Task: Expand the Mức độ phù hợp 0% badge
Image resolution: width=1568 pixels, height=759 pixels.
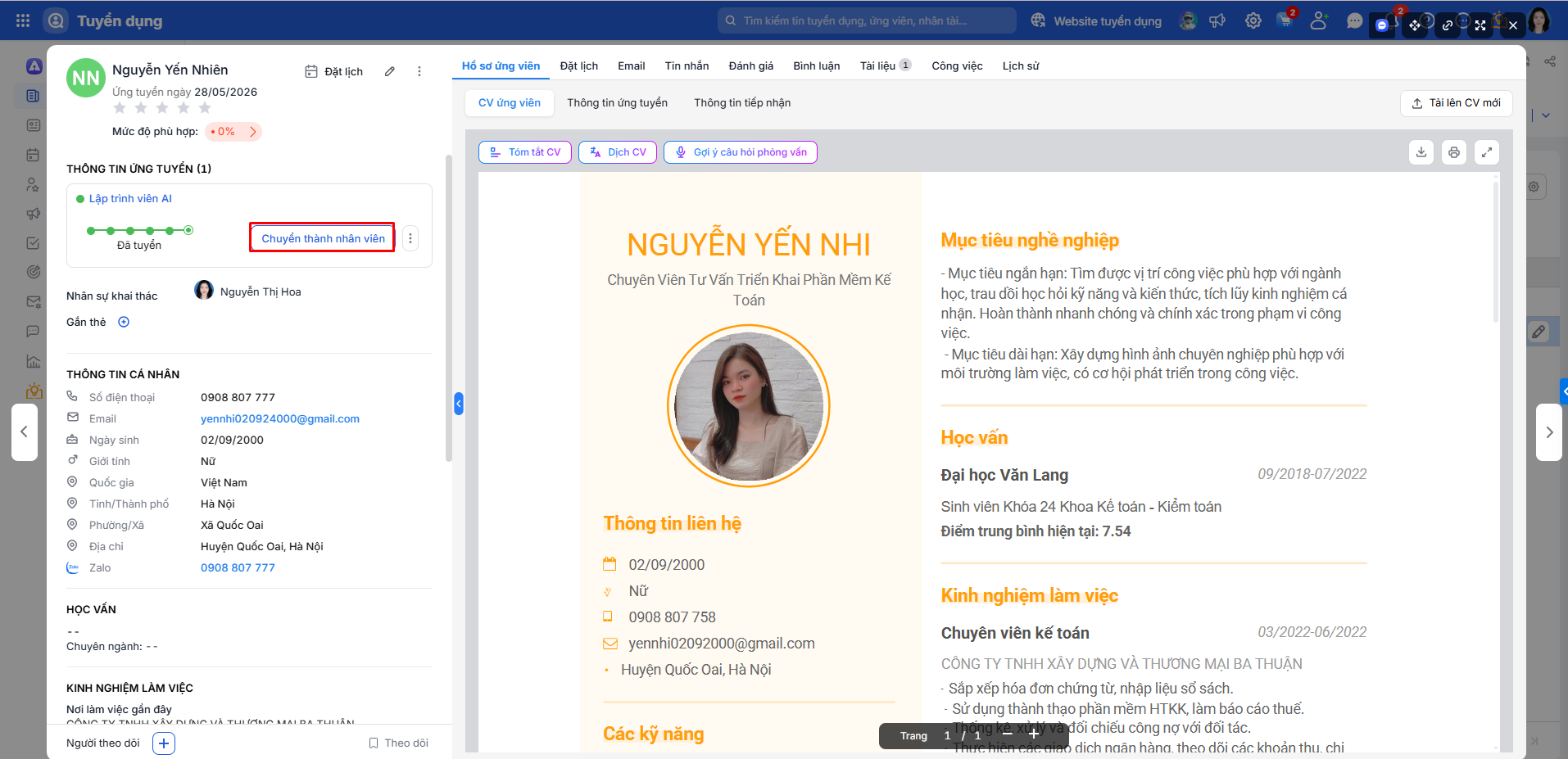Action: [233, 132]
